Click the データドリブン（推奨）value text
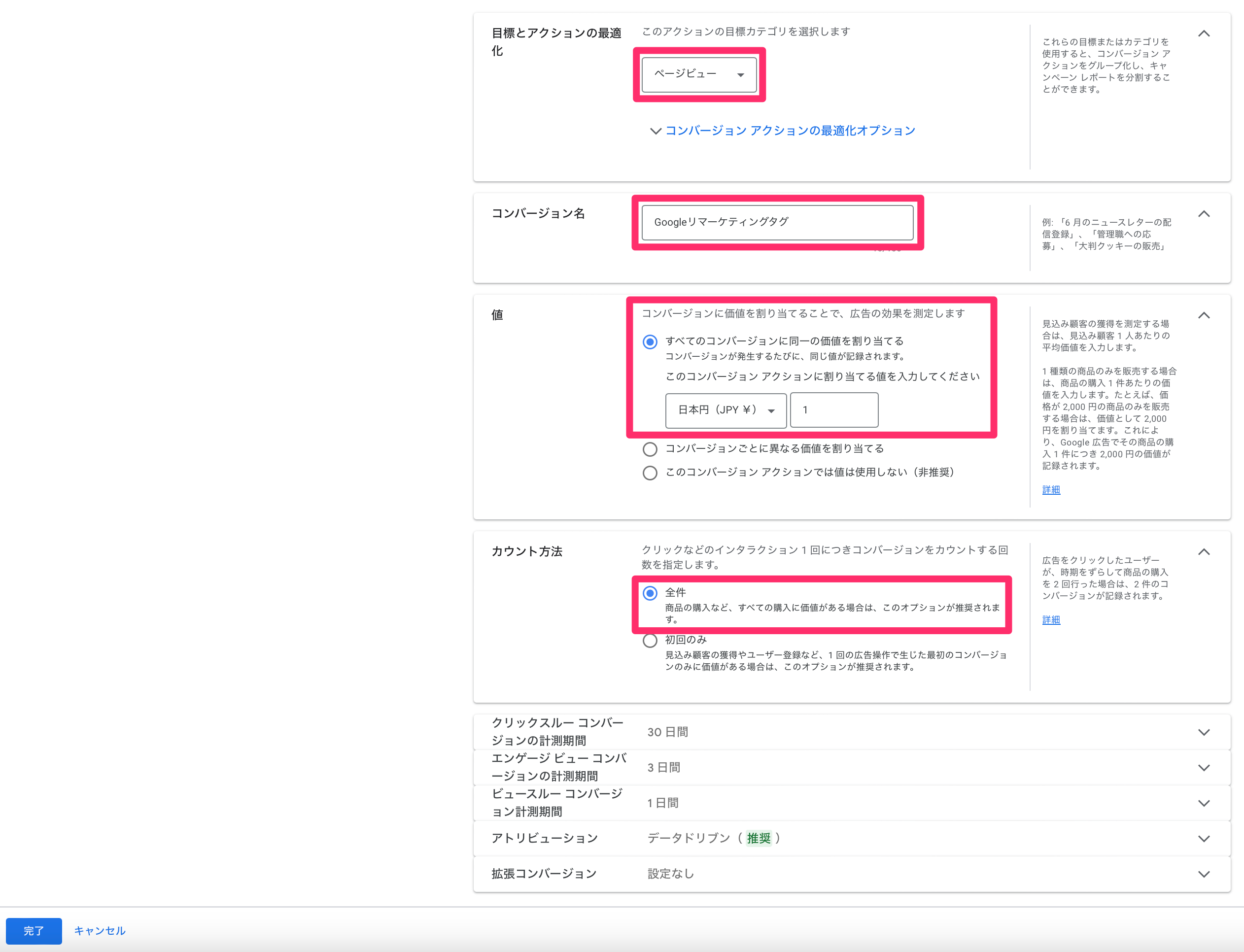This screenshot has width=1244, height=952. coord(714,839)
